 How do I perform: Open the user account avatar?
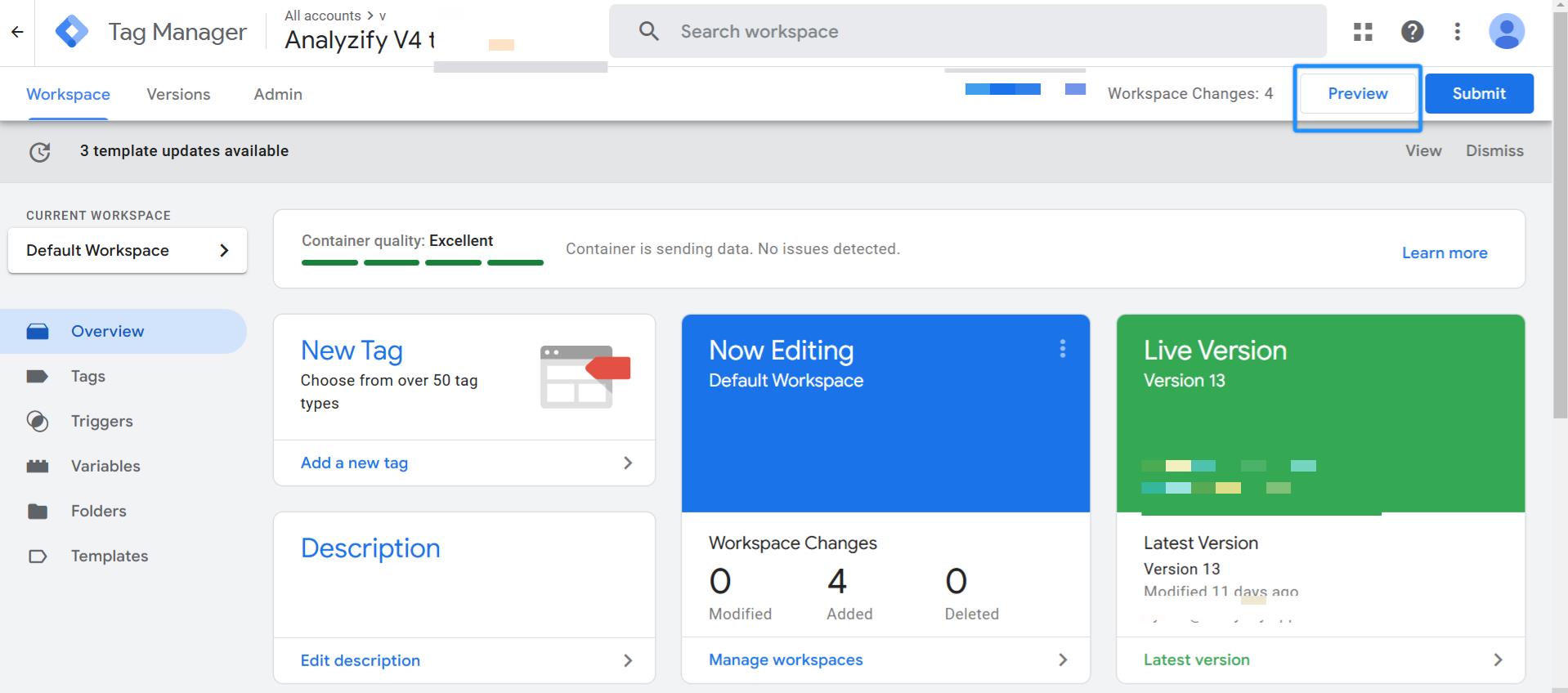[x=1506, y=32]
